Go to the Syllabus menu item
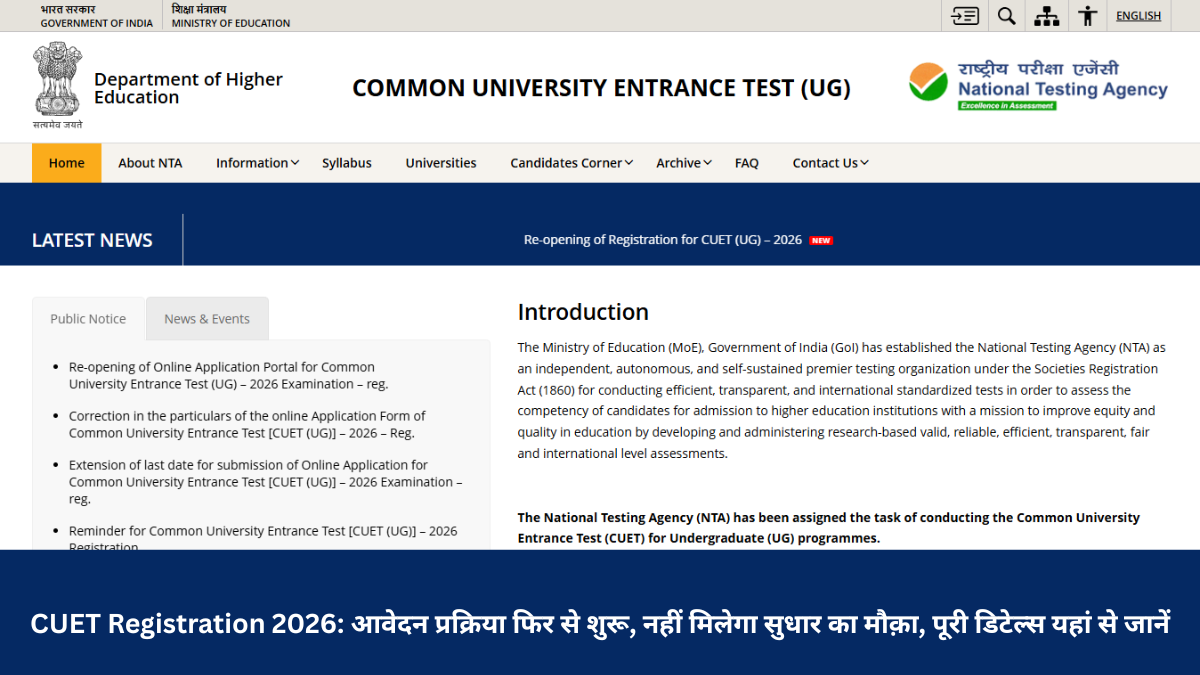1200x675 pixels. tap(346, 162)
